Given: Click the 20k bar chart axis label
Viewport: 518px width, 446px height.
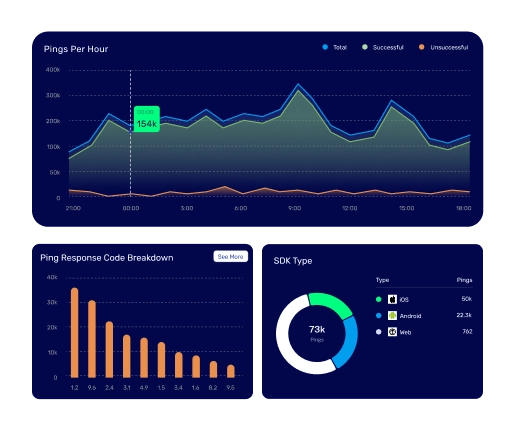Looking at the screenshot, I should [52, 327].
